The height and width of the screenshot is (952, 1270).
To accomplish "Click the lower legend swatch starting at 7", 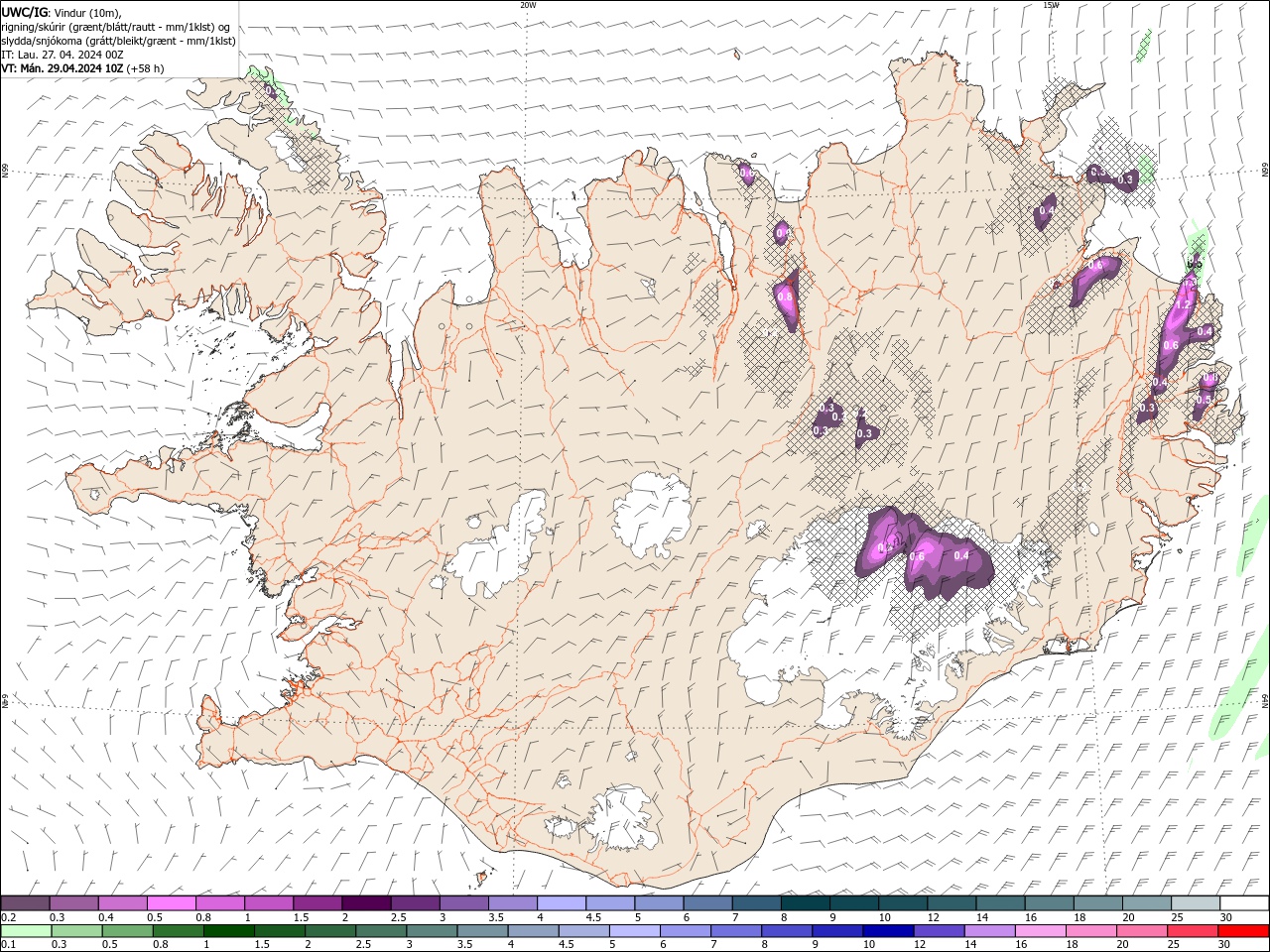I will [x=734, y=931].
